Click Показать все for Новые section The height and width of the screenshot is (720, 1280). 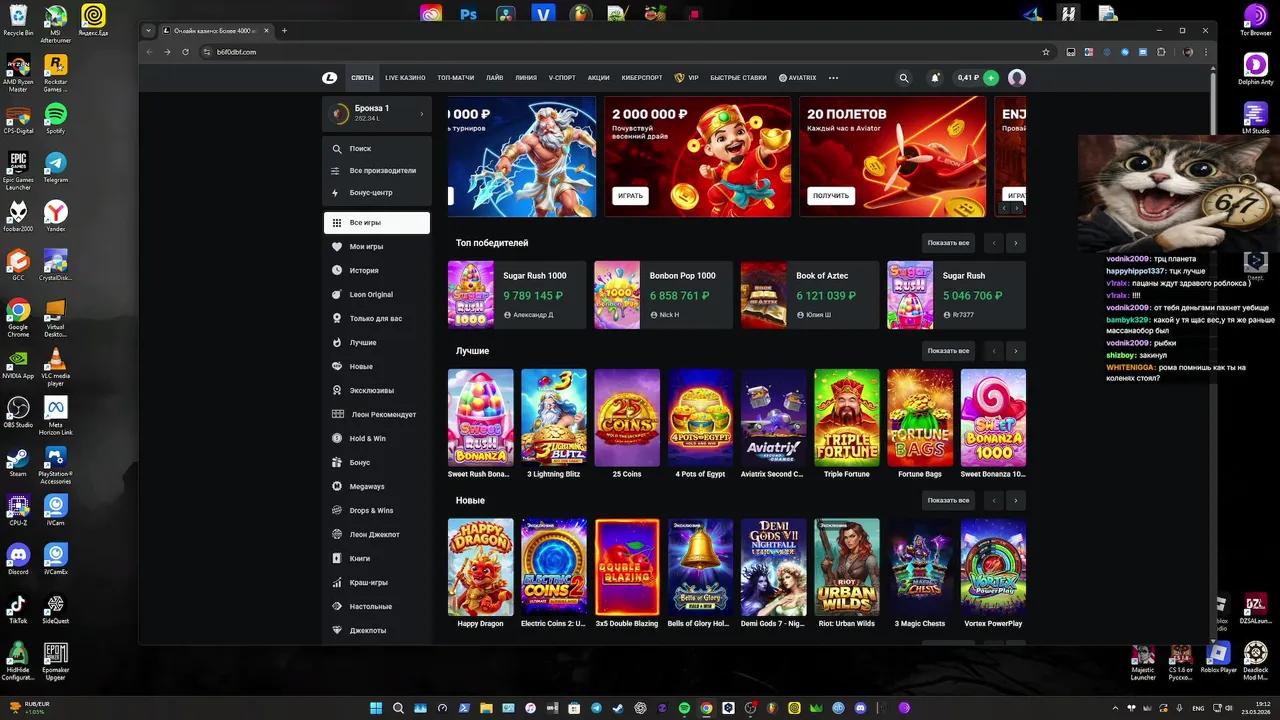[x=948, y=500]
